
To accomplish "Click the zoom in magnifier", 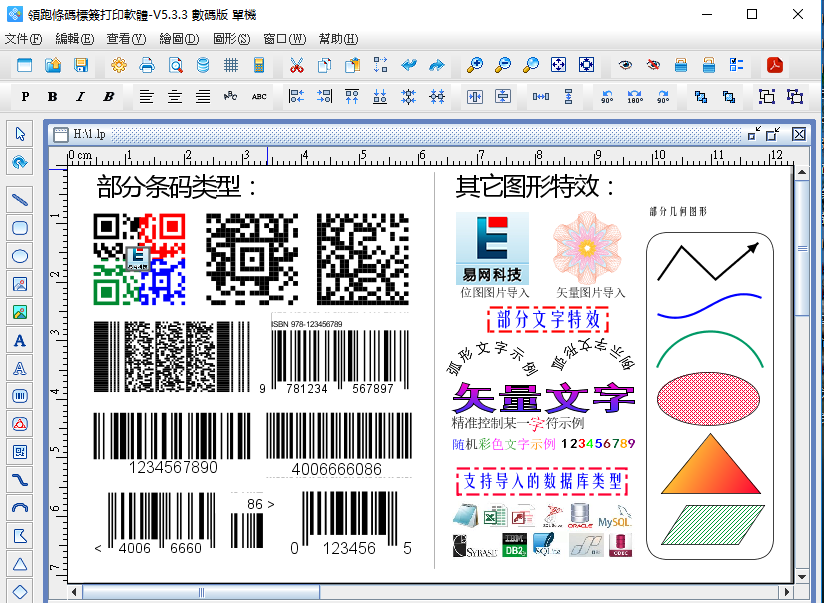I will pos(475,65).
